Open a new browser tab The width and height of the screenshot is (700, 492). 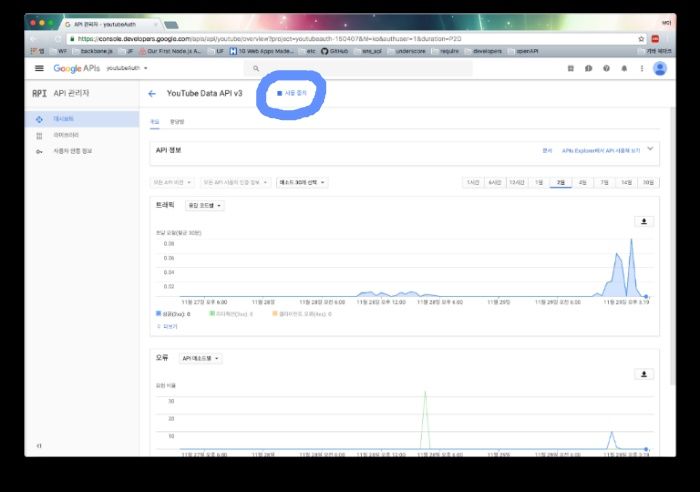coord(171,25)
